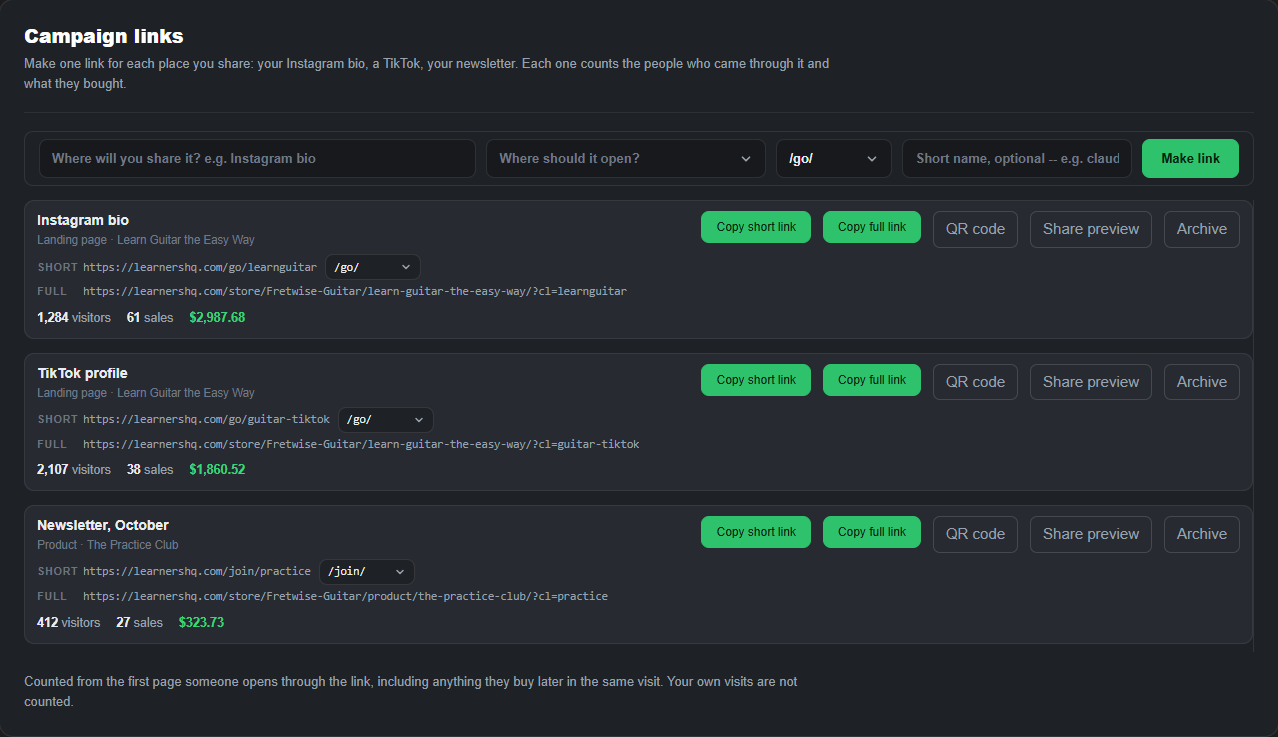The height and width of the screenshot is (737, 1278).
Task: Select the Instagram bio full URL text
Action: point(355,291)
